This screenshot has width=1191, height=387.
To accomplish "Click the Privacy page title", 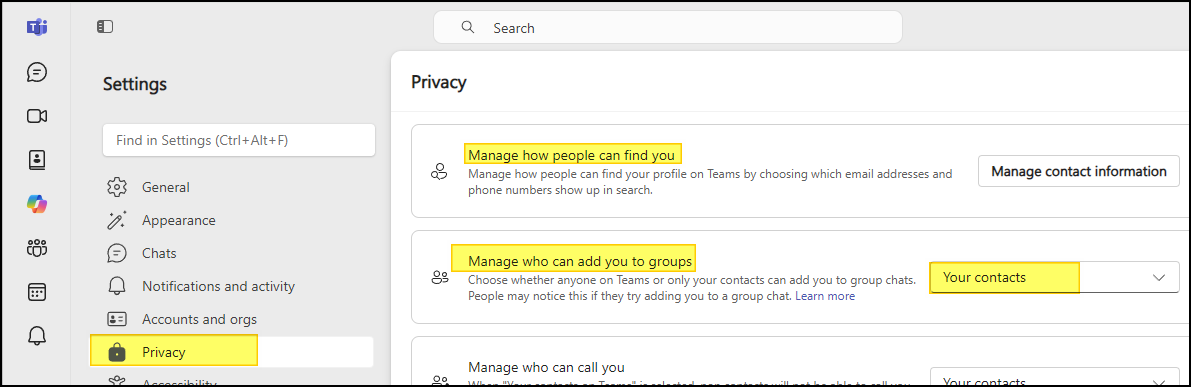I will (438, 82).
